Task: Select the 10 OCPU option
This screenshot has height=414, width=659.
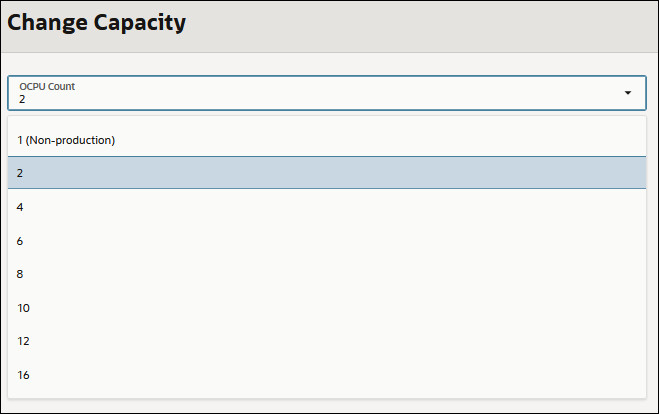Action: pos(24,308)
